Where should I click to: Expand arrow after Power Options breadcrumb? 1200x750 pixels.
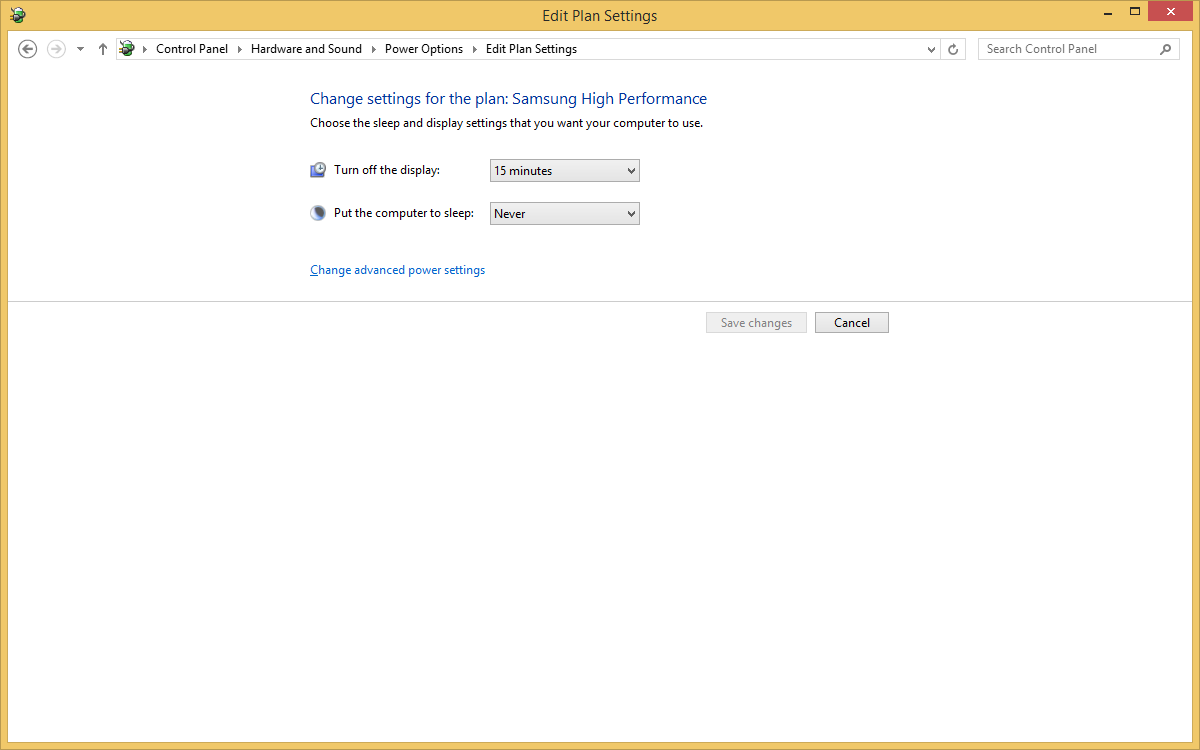[x=475, y=49]
